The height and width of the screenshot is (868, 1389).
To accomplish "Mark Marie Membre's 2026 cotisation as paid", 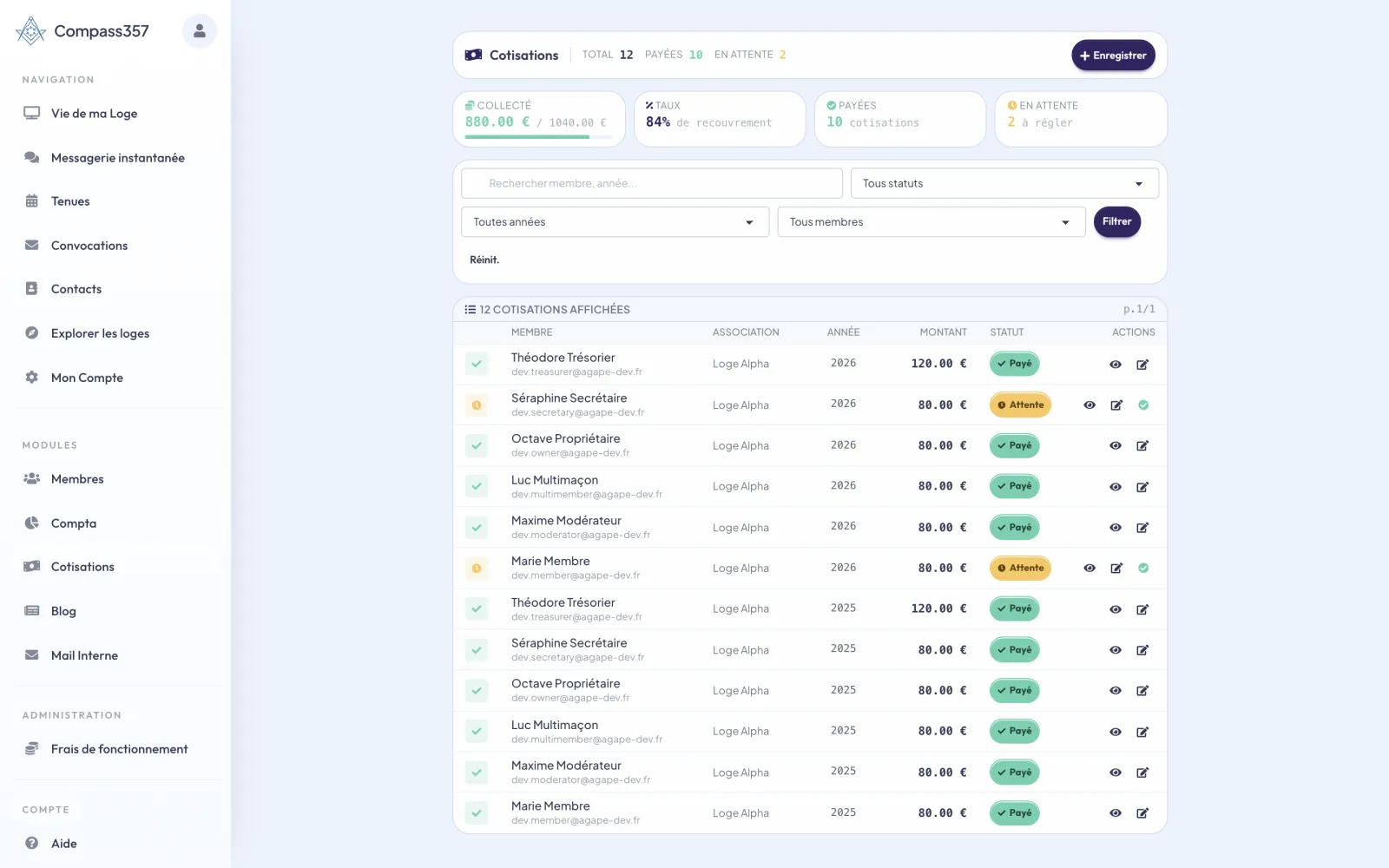I will tap(1143, 569).
